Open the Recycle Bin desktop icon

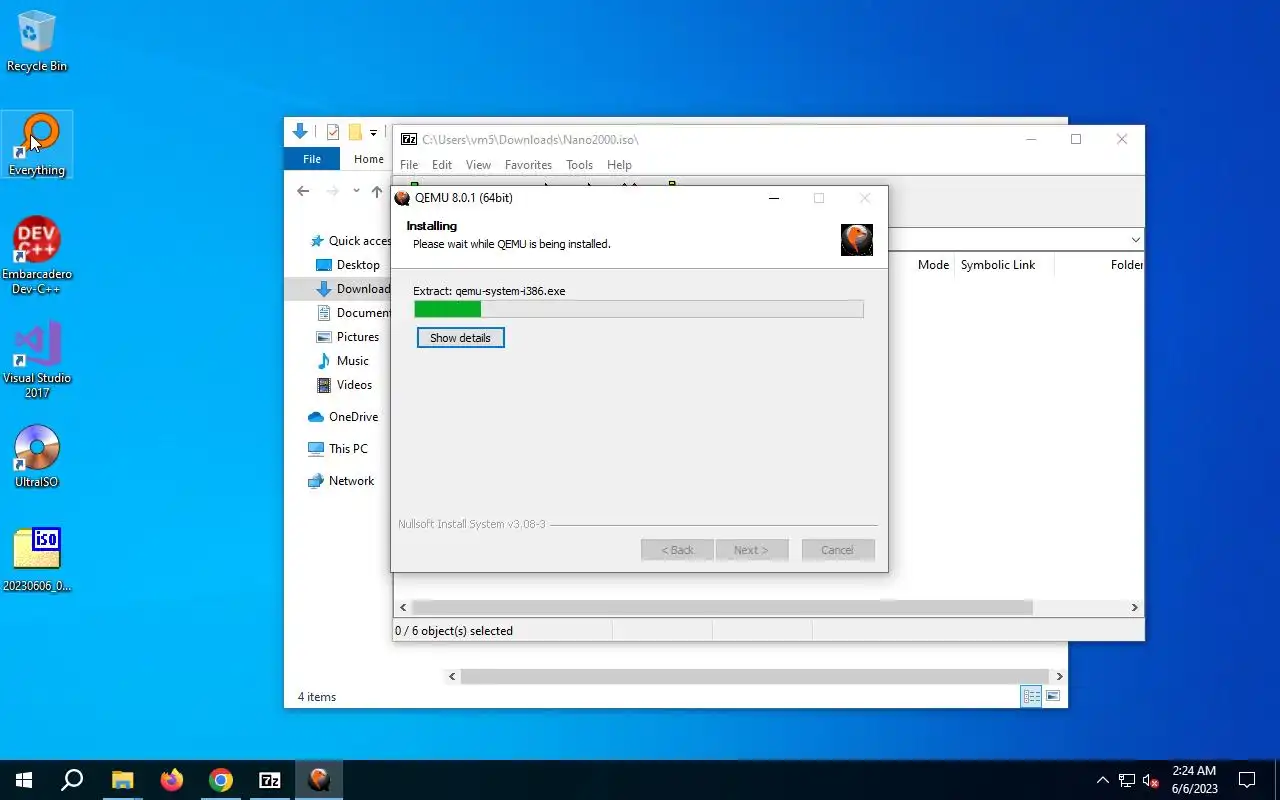(37, 42)
